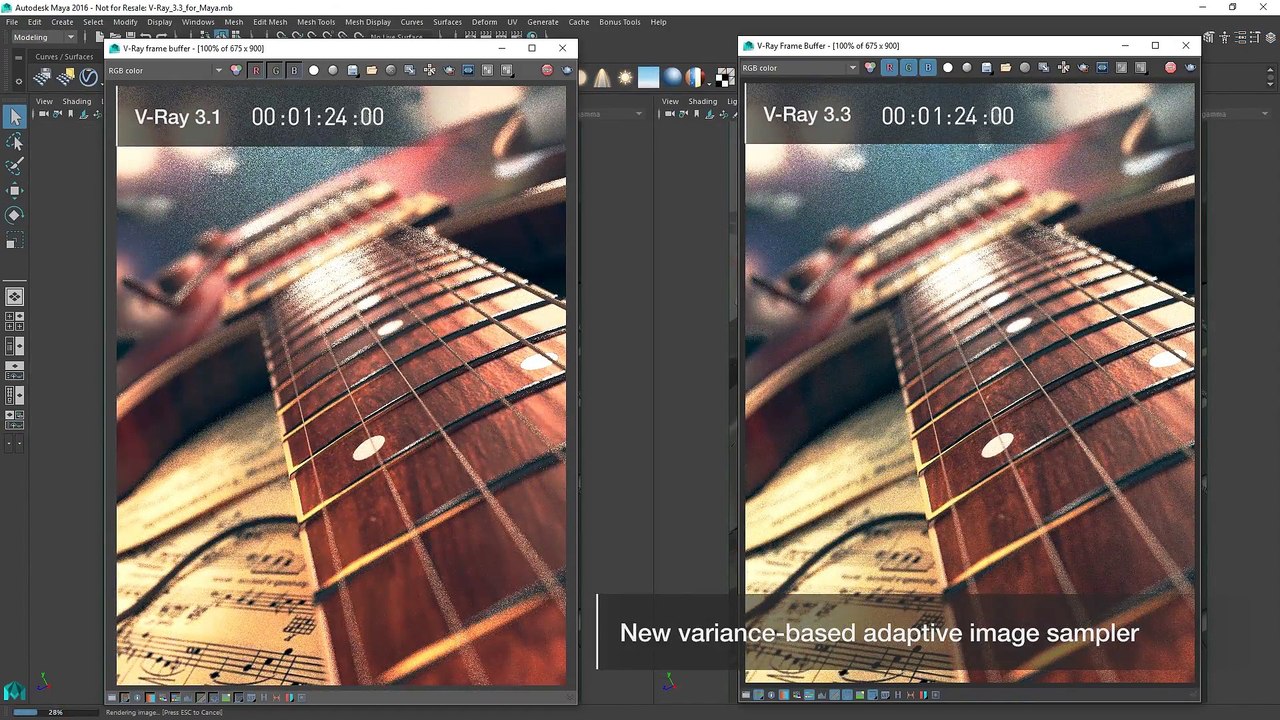Image resolution: width=1280 pixels, height=720 pixels.
Task: Choose the four-view layout icon
Action: (x=15, y=321)
